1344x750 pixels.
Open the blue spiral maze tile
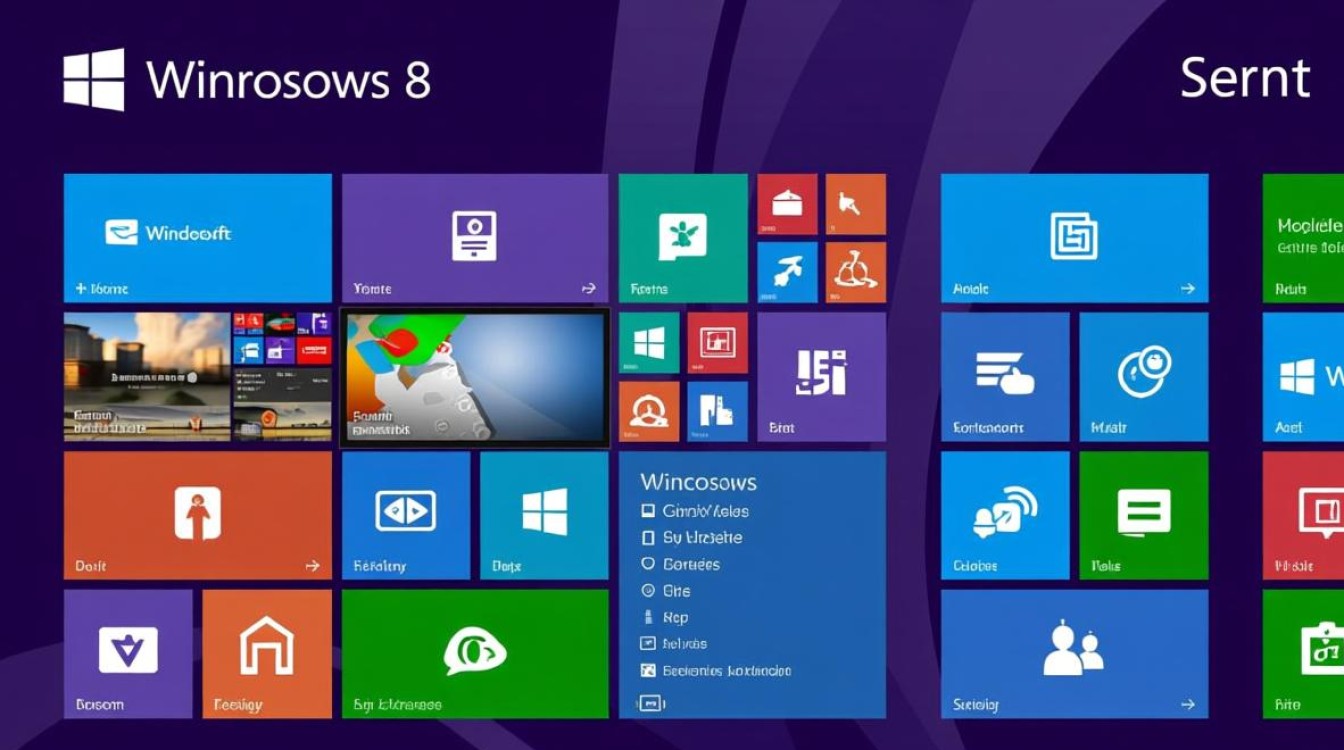click(1074, 237)
